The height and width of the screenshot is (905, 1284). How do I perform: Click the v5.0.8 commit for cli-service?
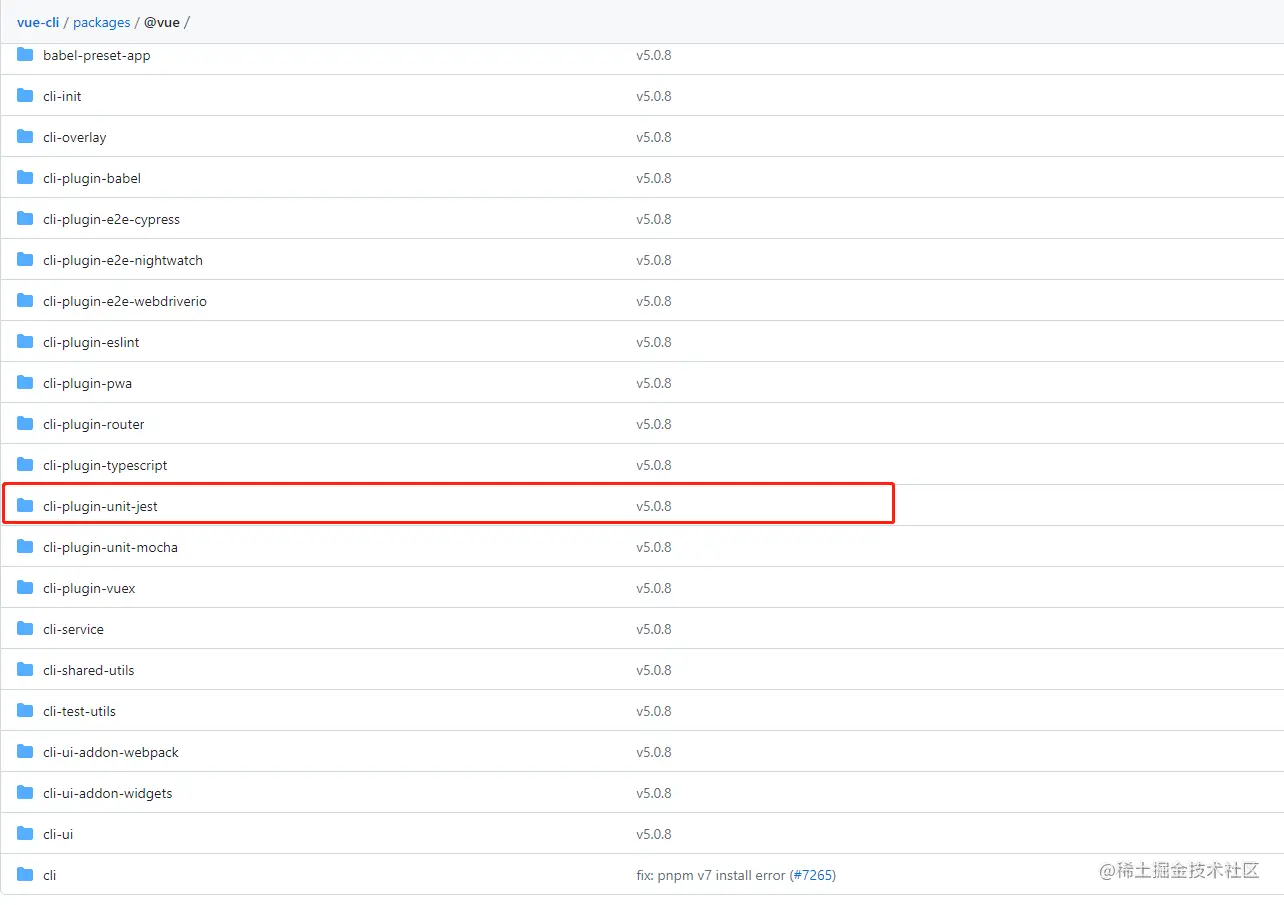tap(654, 630)
